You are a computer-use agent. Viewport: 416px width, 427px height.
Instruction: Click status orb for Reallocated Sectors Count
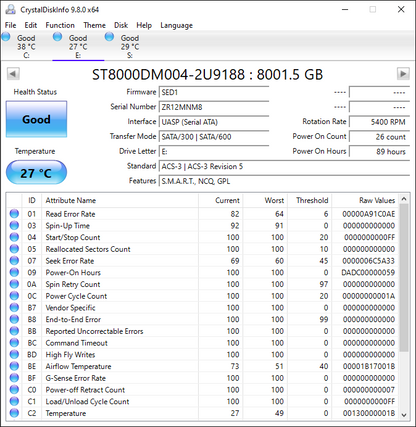[x=14, y=249]
